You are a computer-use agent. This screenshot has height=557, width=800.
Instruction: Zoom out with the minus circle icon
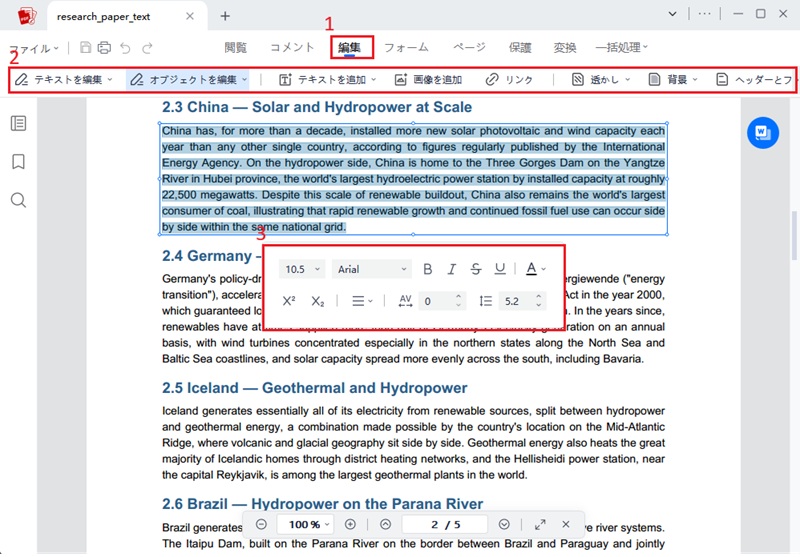(261, 524)
